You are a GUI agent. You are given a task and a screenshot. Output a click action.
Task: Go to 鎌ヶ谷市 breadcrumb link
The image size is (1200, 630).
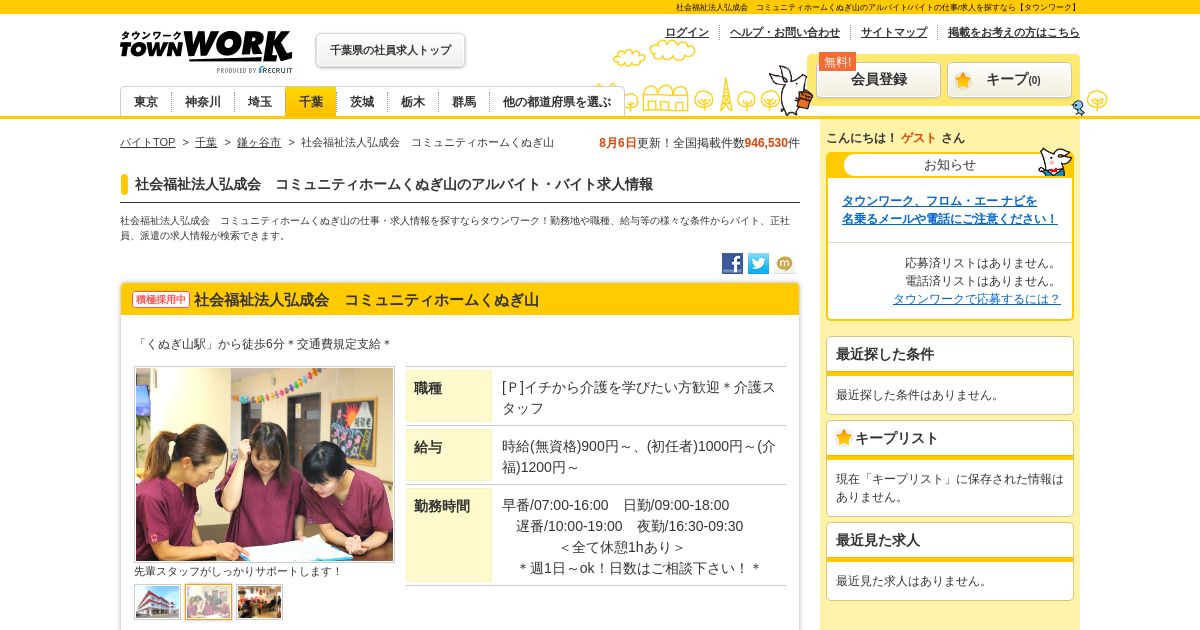click(x=259, y=143)
